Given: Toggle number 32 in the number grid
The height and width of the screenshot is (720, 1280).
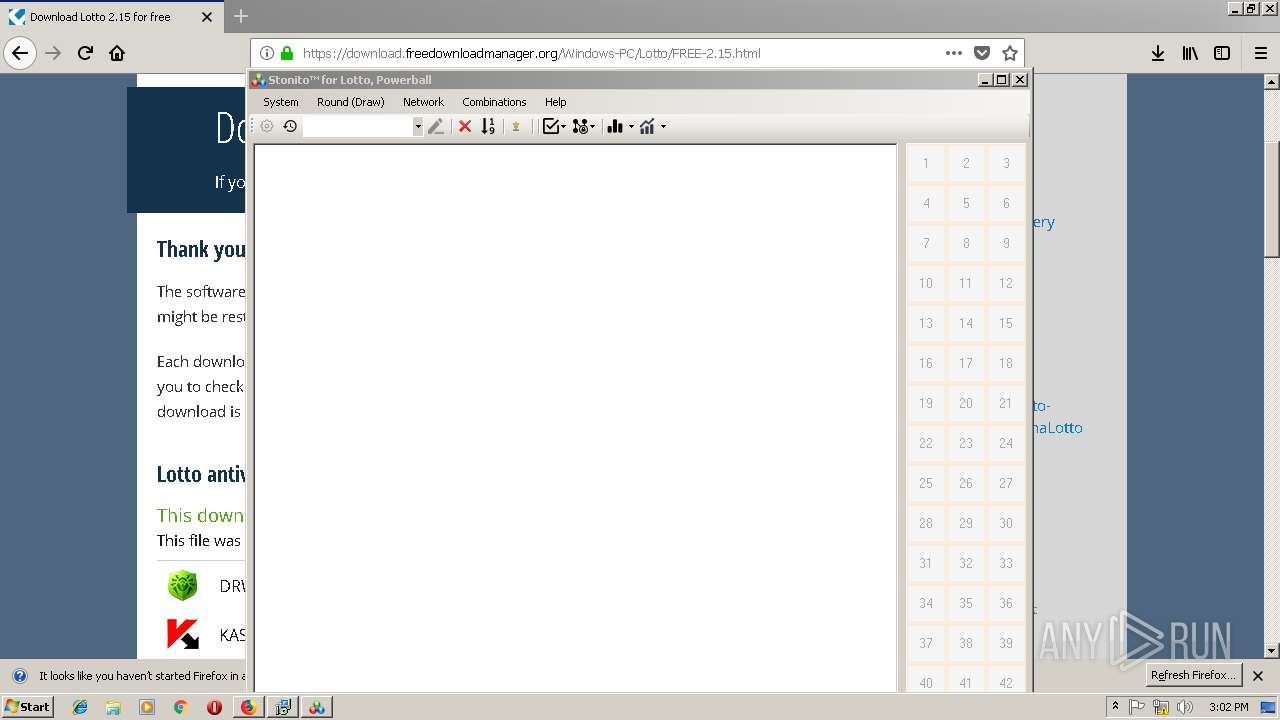Looking at the screenshot, I should click(966, 563).
